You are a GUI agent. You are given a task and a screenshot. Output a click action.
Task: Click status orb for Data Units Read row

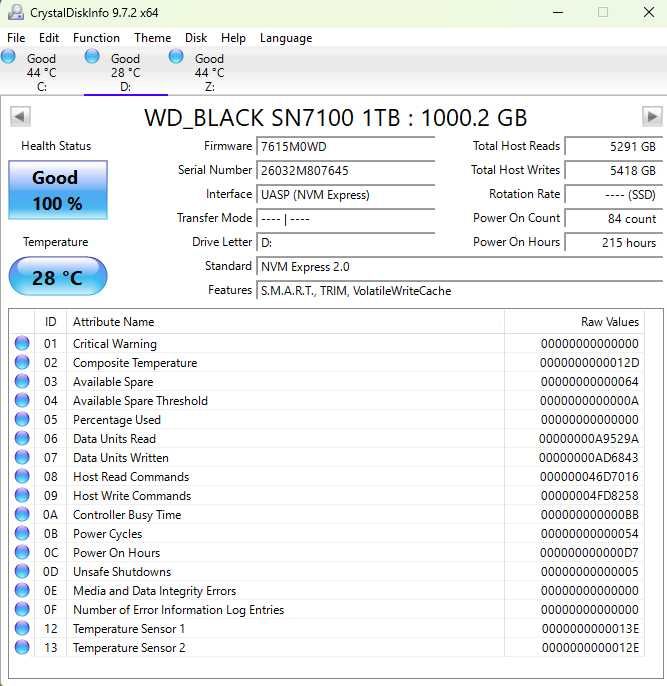click(22, 438)
